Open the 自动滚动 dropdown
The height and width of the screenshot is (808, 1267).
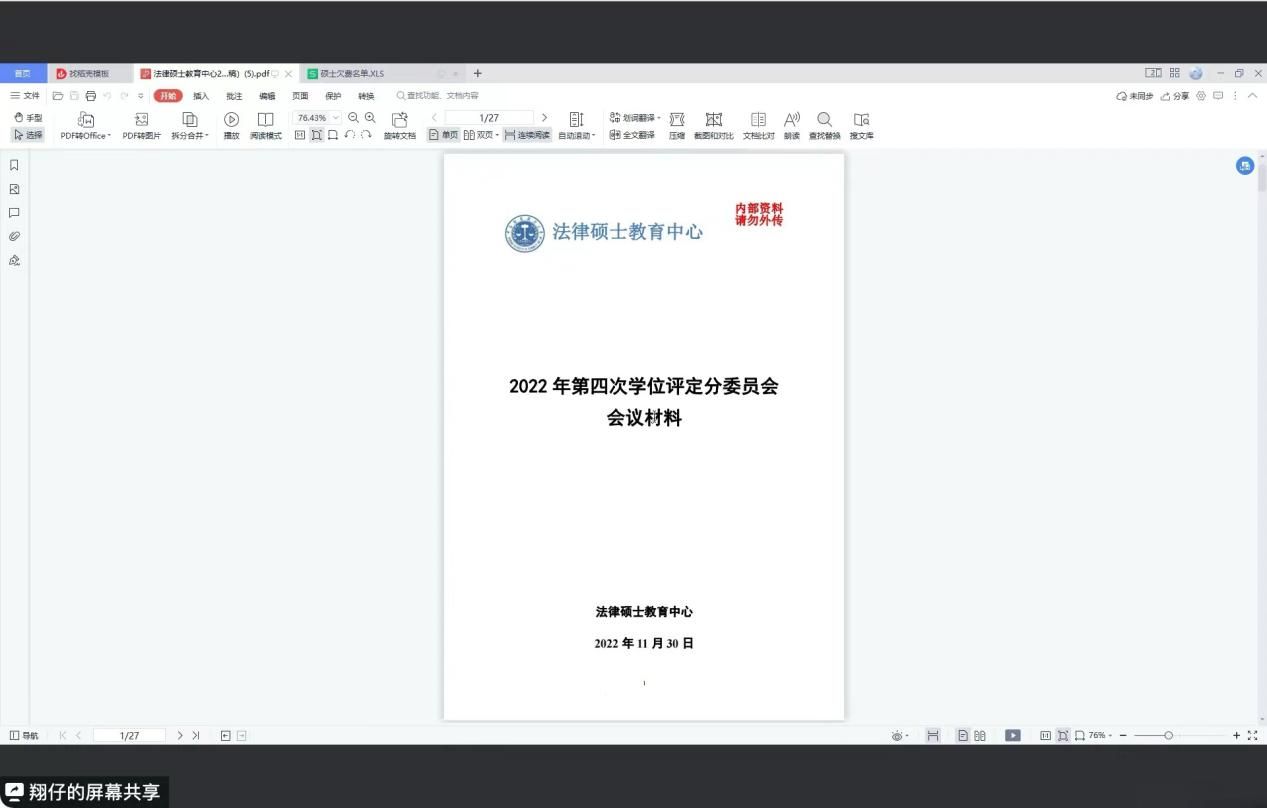click(577, 136)
